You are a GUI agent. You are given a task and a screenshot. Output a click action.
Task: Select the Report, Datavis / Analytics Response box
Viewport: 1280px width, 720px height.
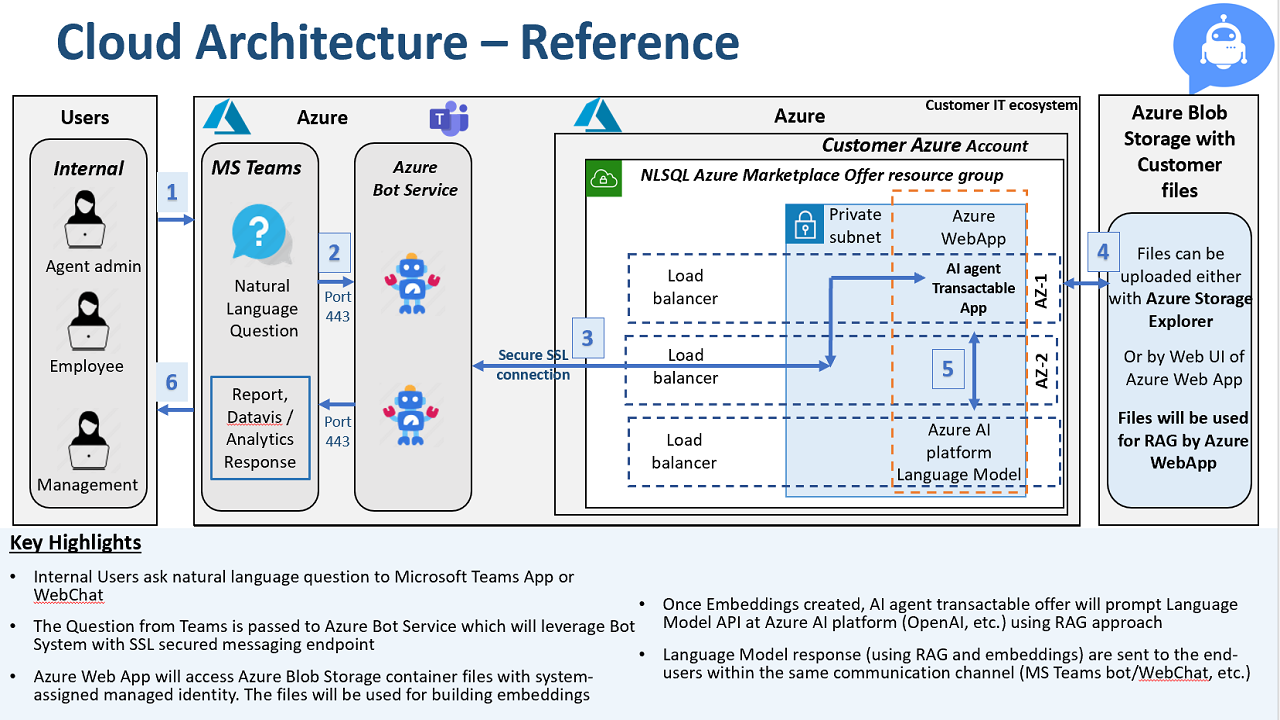260,428
